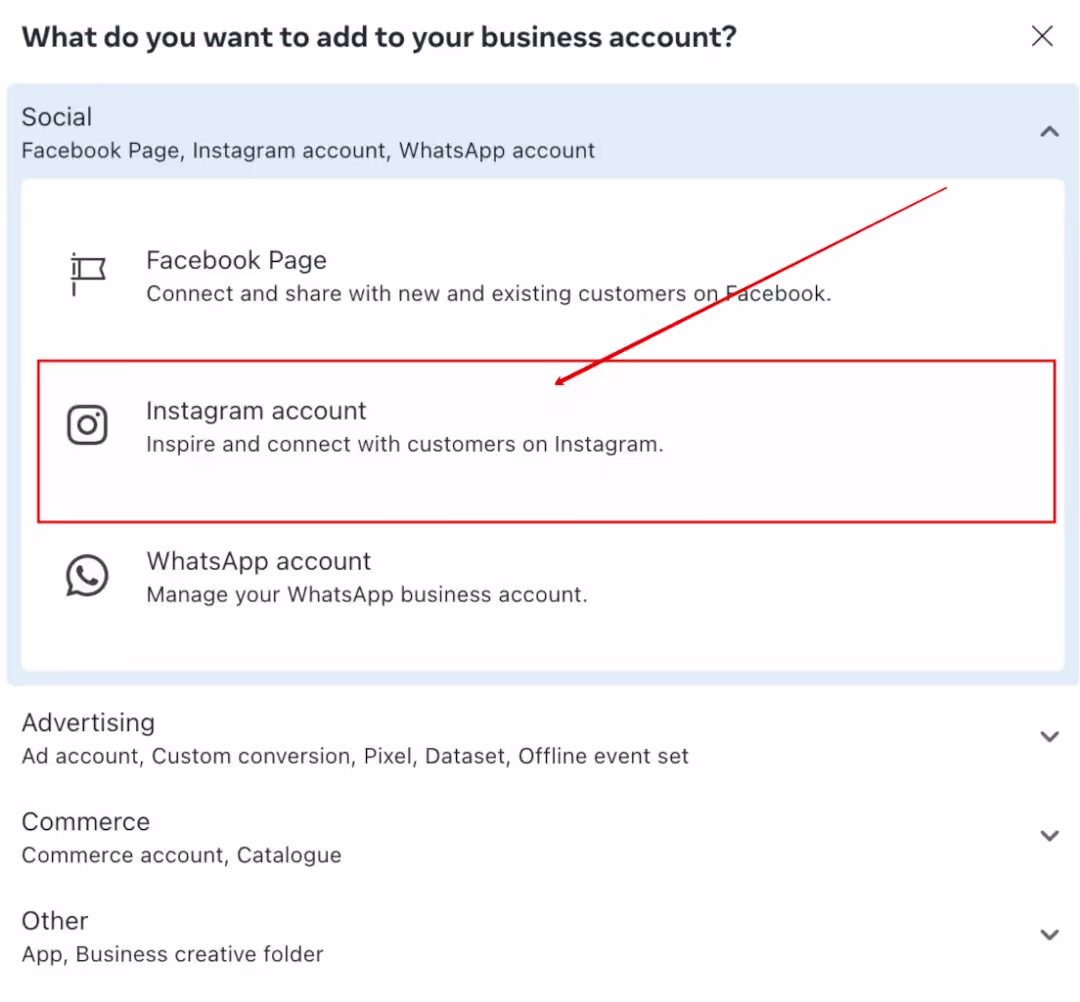This screenshot has height=1002, width=1080.
Task: Click the Facebook Page flag icon
Action: 87,274
